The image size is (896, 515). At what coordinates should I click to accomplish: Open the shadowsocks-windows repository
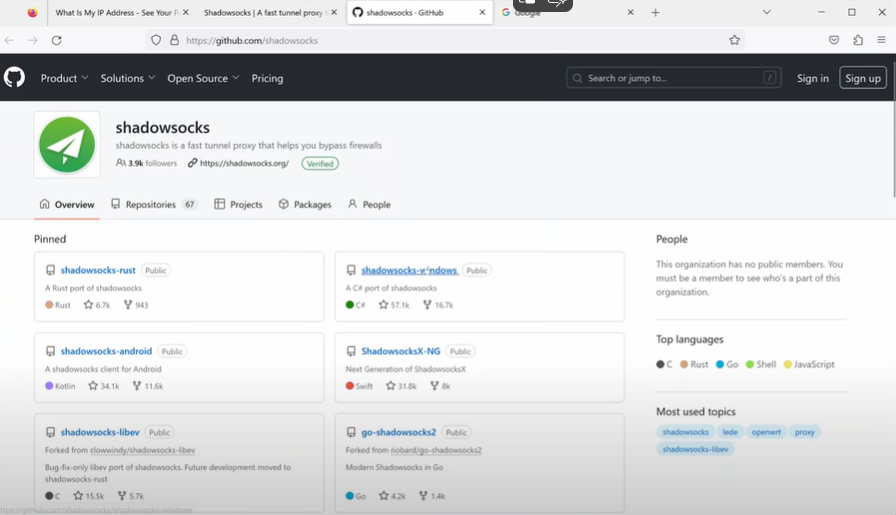coord(409,270)
